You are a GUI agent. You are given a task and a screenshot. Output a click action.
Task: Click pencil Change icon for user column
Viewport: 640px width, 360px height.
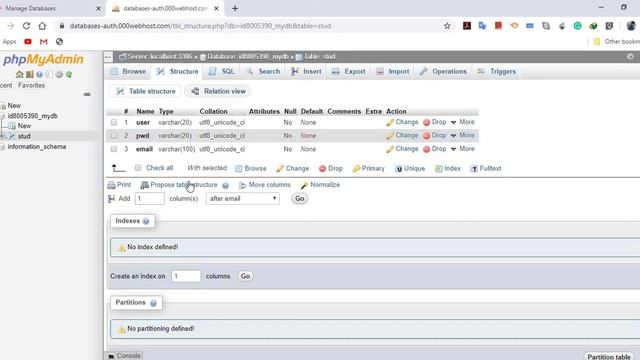(390, 122)
